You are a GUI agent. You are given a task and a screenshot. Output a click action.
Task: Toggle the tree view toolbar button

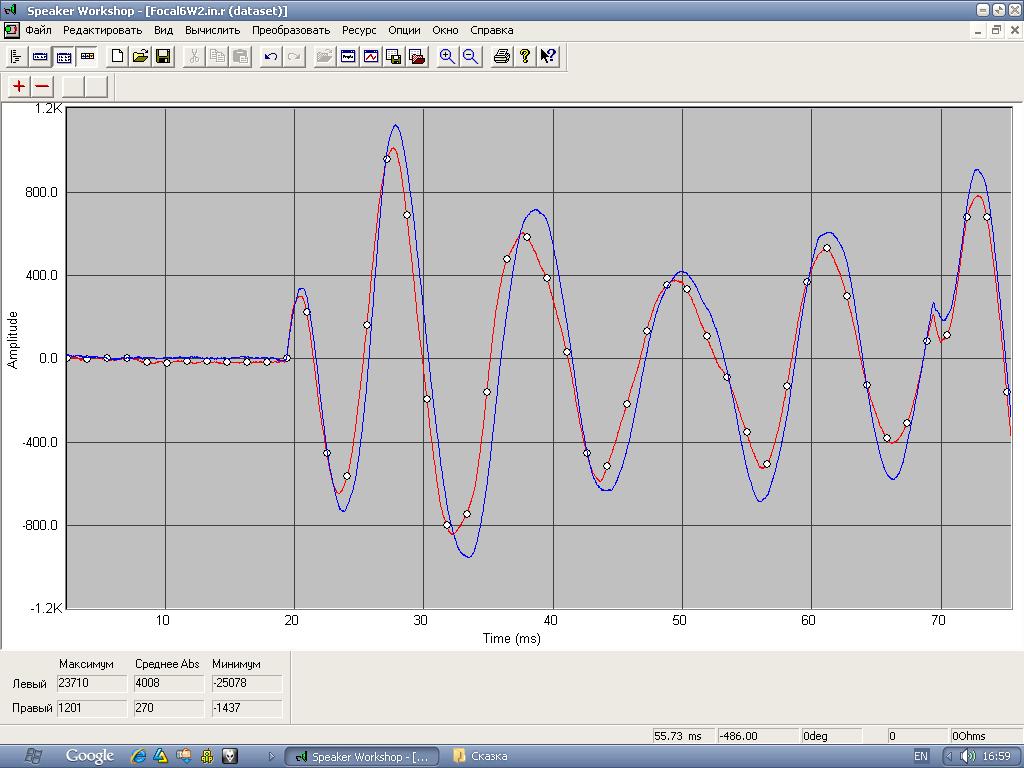[17, 57]
